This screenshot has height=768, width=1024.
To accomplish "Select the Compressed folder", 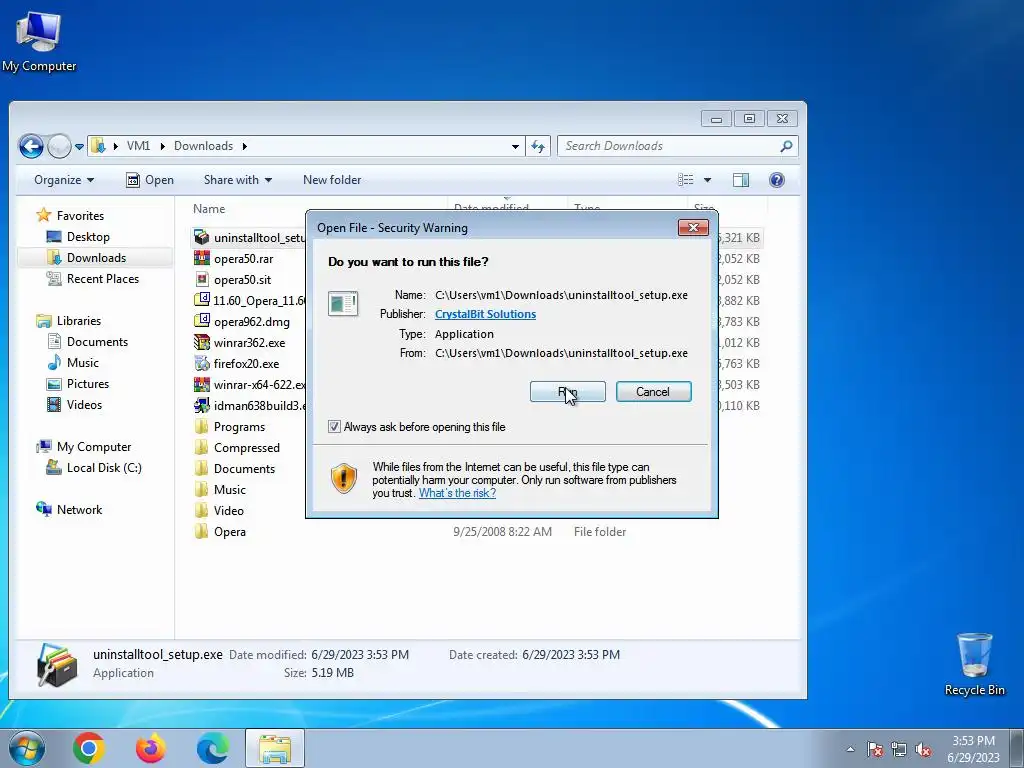I will pyautogui.click(x=246, y=447).
